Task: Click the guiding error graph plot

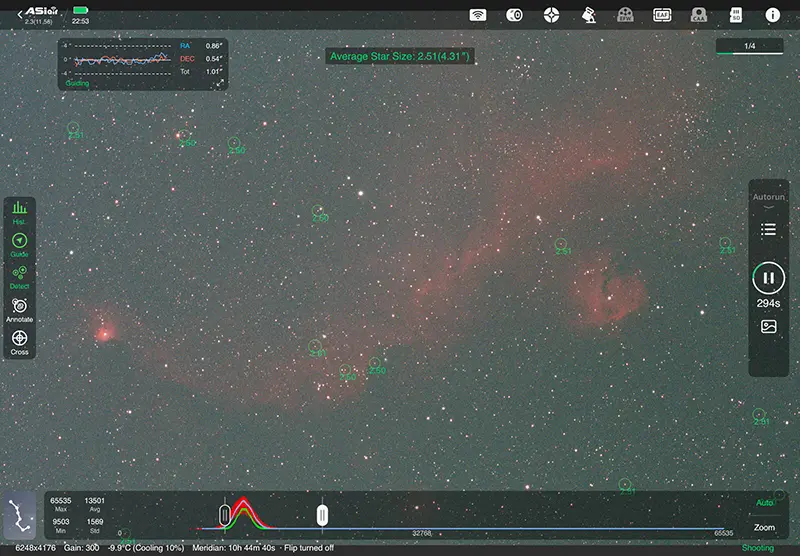Action: coord(122,60)
